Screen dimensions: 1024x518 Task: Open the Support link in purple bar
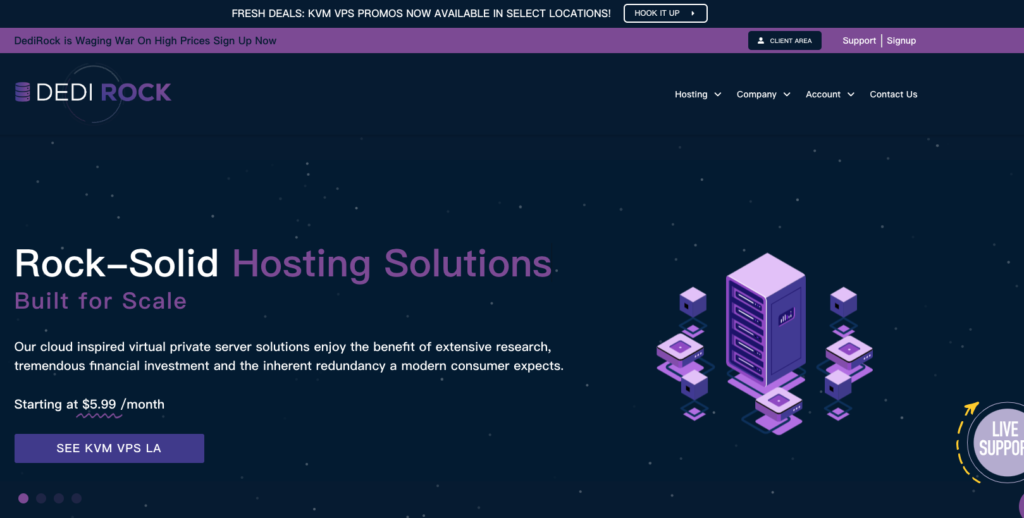click(x=859, y=41)
